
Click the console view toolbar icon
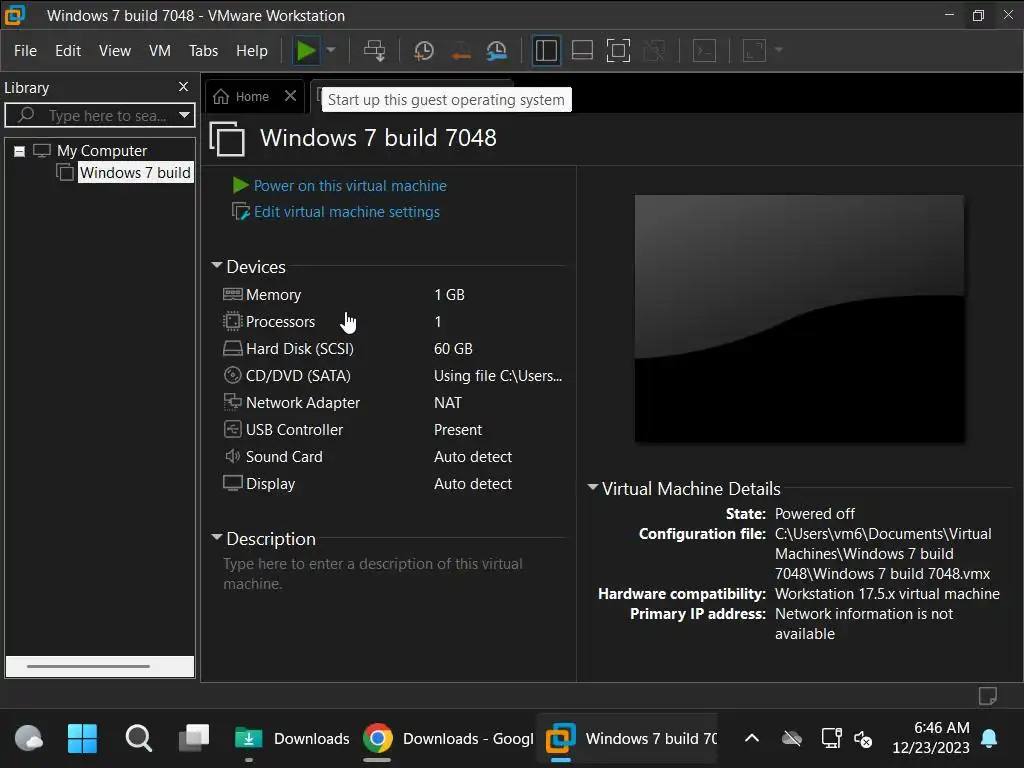click(x=704, y=50)
